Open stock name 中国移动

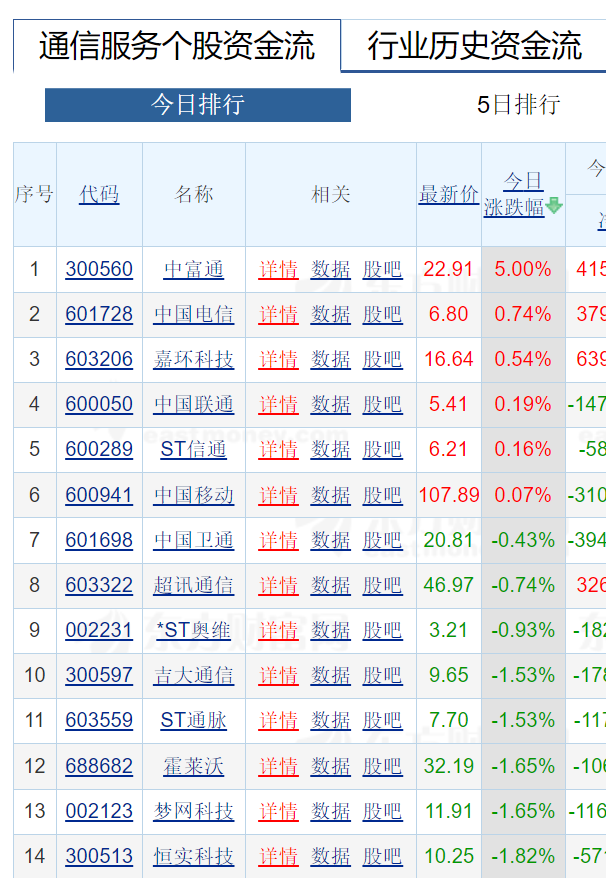coord(194,495)
